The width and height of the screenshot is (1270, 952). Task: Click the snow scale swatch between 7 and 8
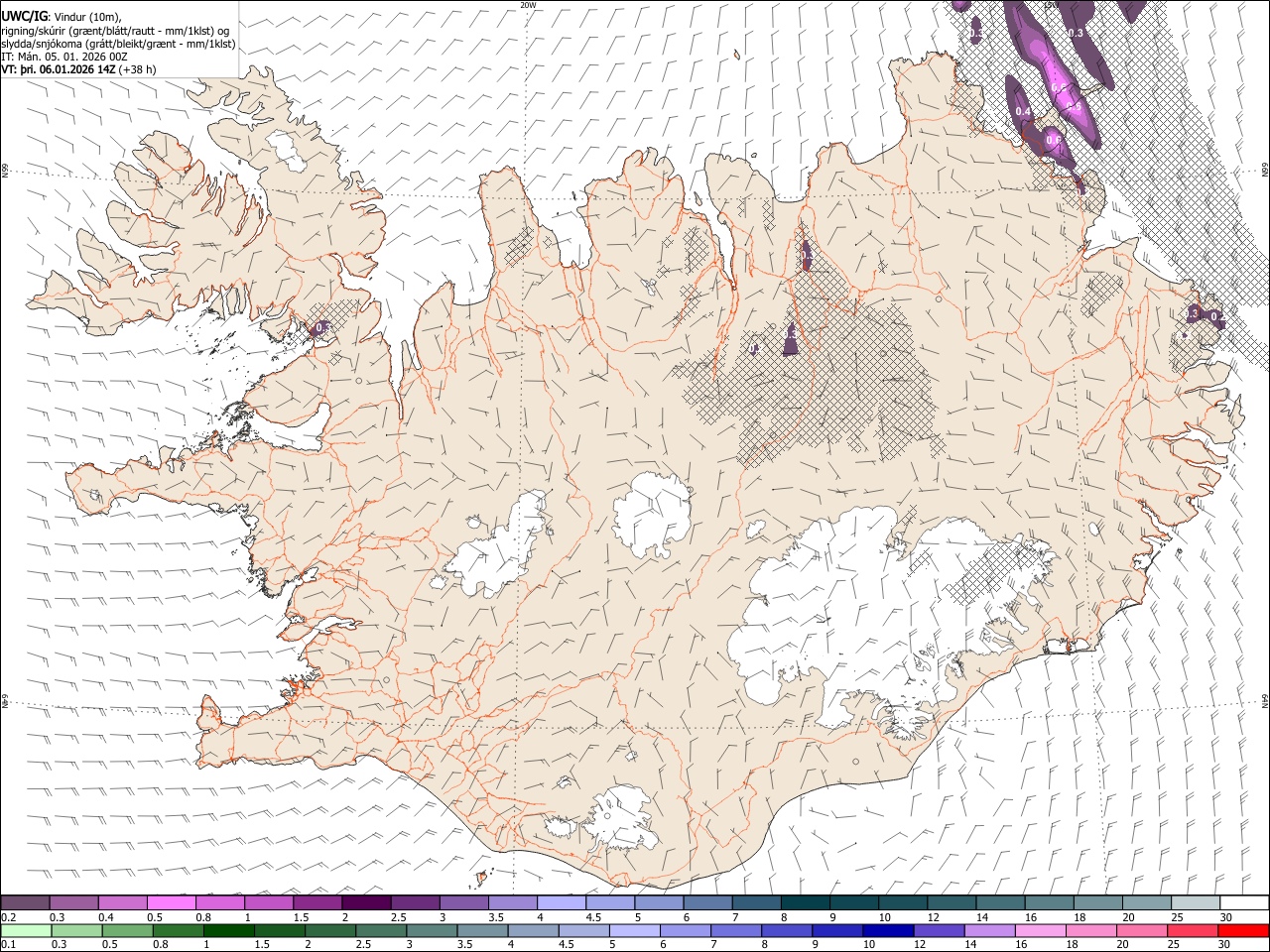(x=755, y=902)
